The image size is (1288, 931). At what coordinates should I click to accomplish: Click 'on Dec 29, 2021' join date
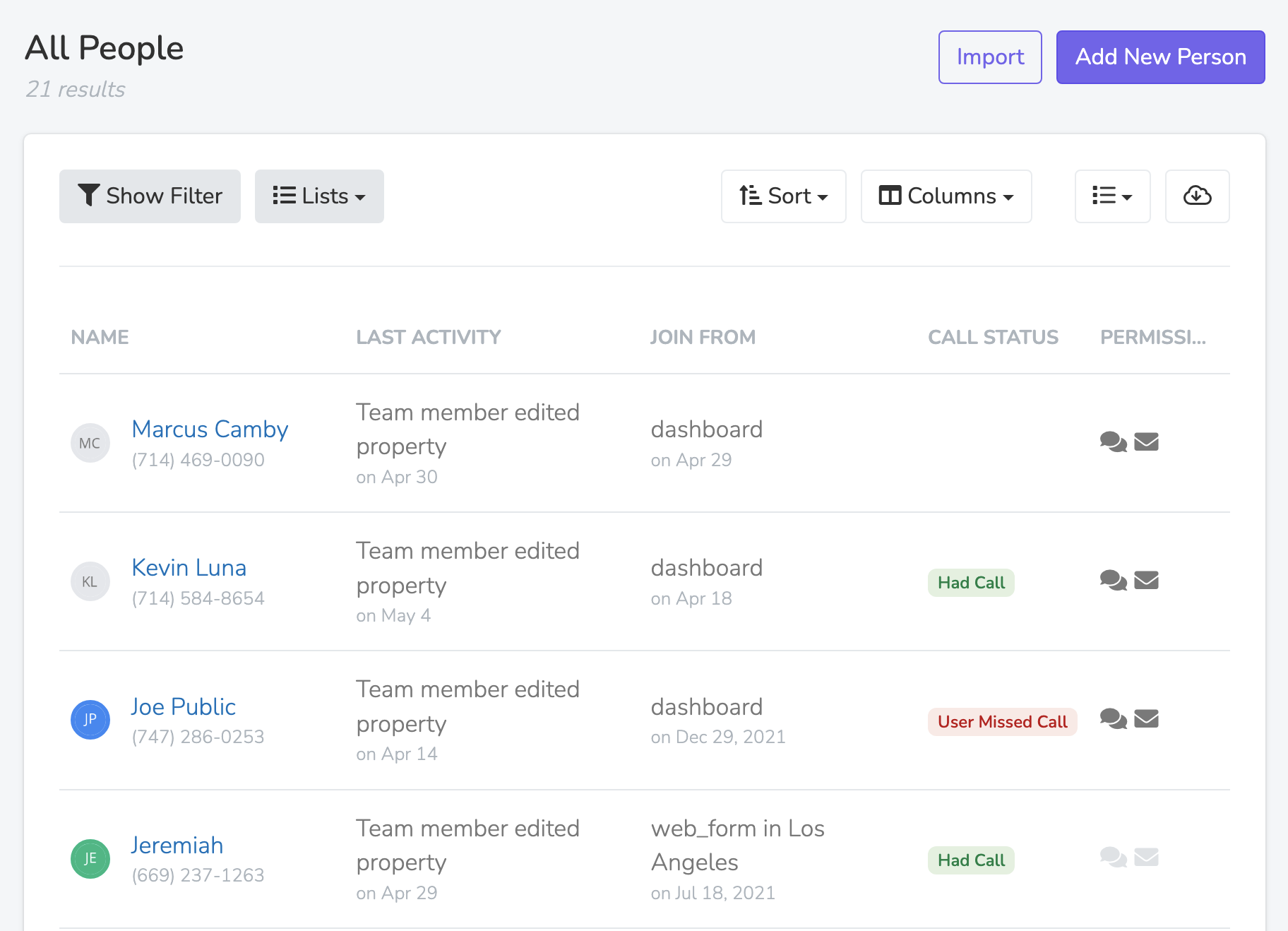pyautogui.click(x=718, y=737)
